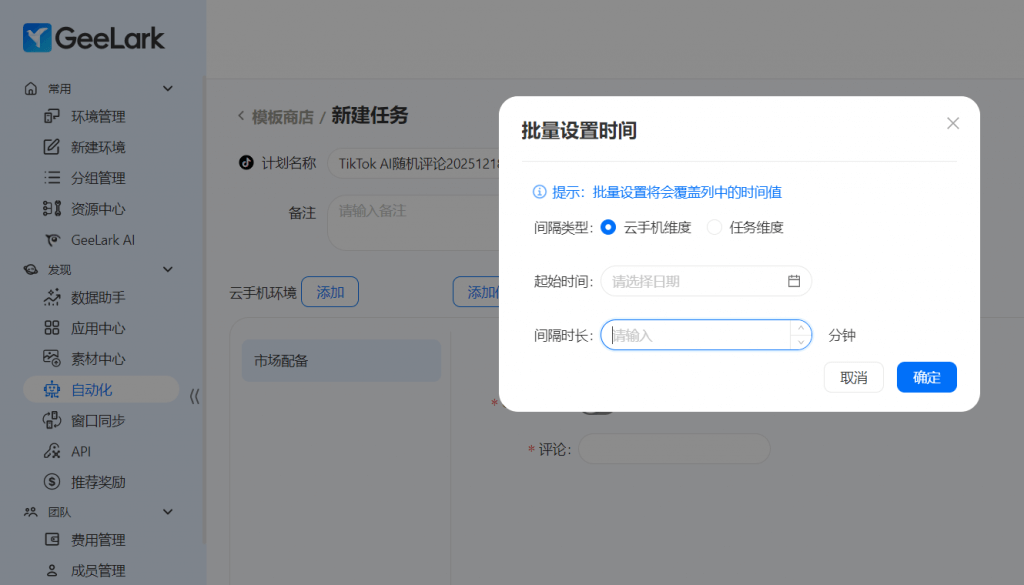Viewport: 1024px width, 585px height.
Task: Click the 数据助手 icon in sidebar
Action: click(52, 297)
